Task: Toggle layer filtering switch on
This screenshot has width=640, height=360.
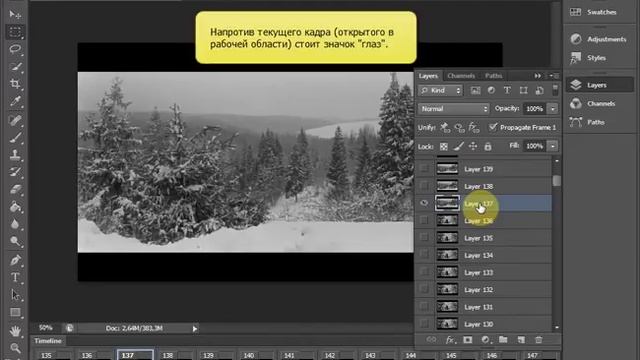Action: [x=555, y=90]
